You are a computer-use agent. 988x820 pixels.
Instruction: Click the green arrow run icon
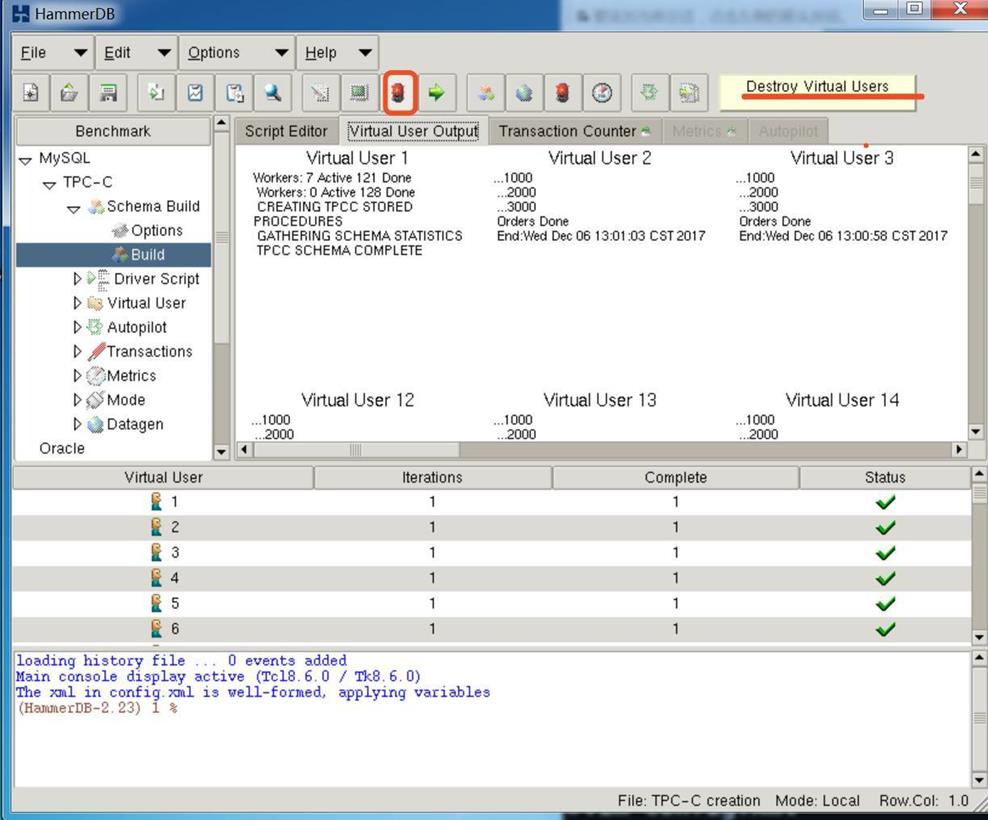[436, 93]
